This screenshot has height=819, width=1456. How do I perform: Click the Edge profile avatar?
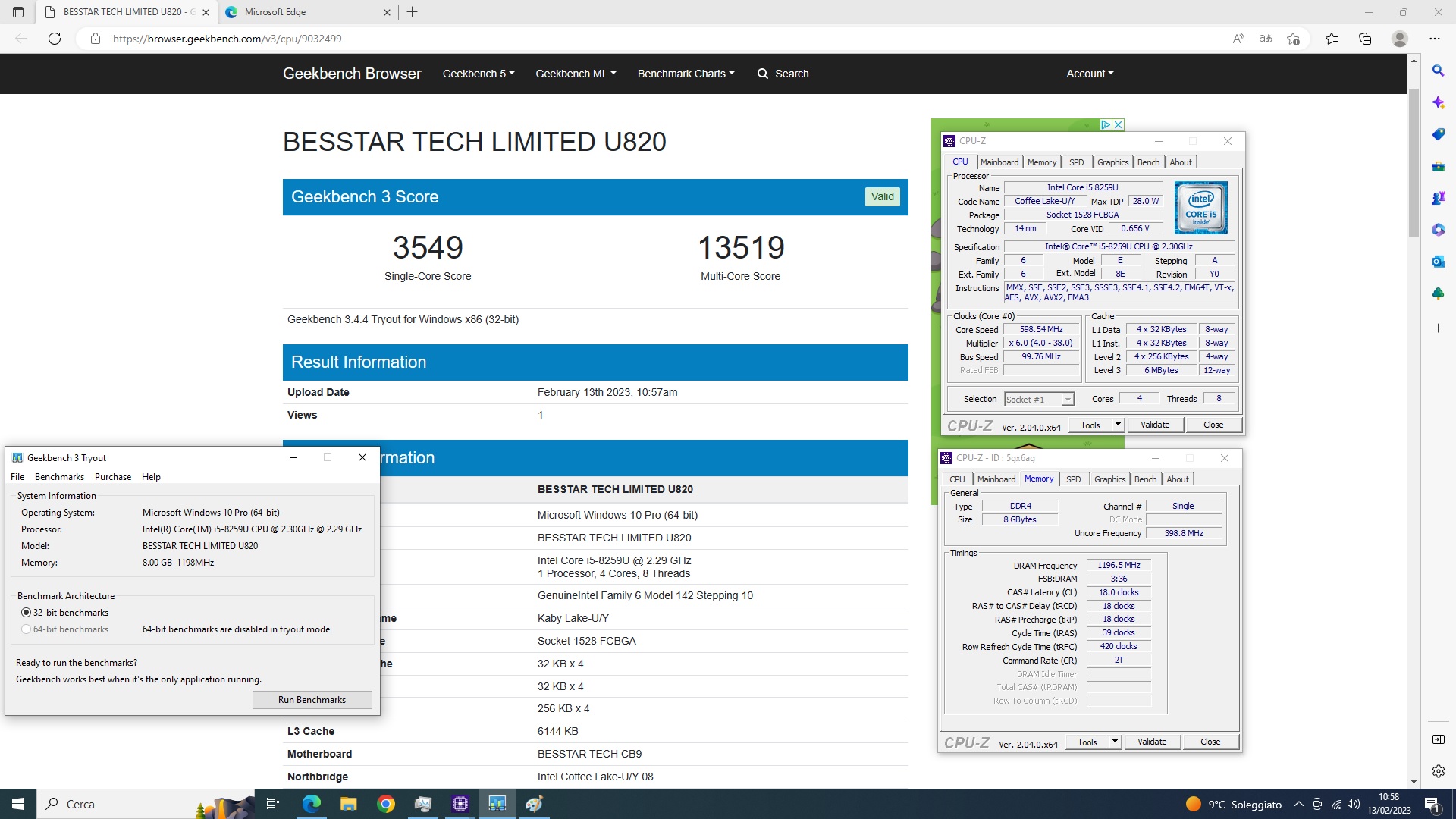[1400, 39]
